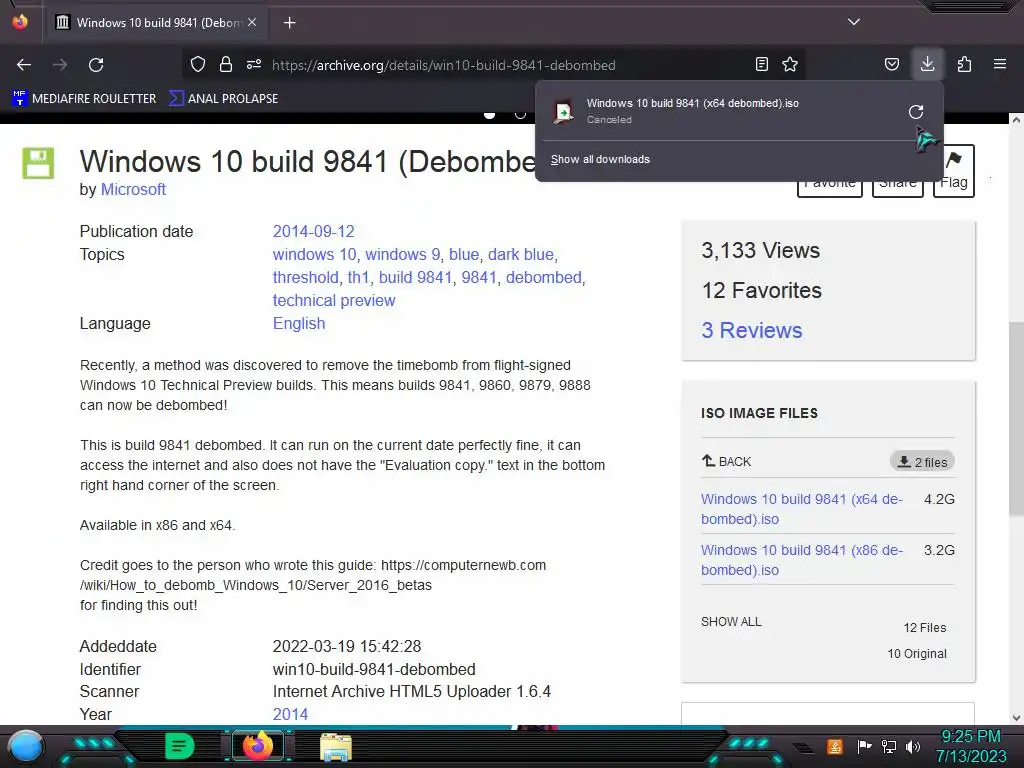Click BACK in ISO image files
Image resolution: width=1024 pixels, height=768 pixels.
tap(726, 461)
